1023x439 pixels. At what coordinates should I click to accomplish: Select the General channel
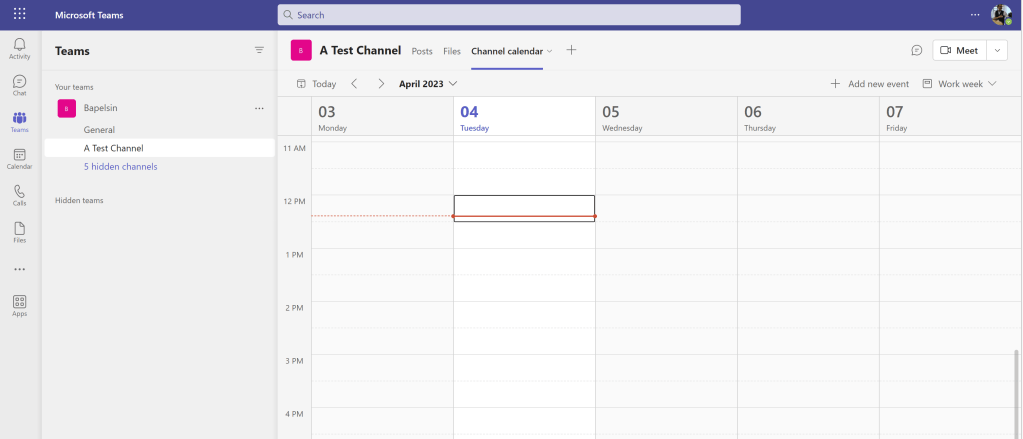point(99,130)
